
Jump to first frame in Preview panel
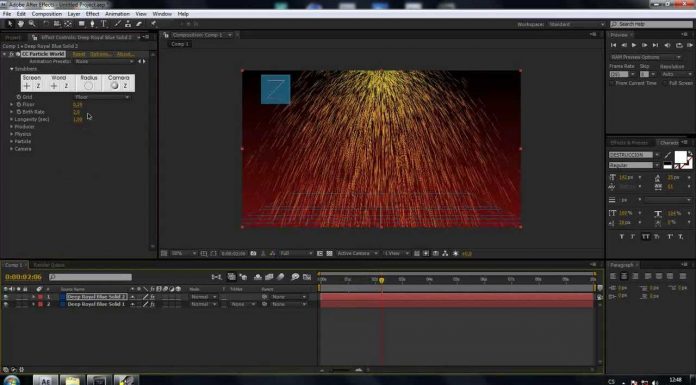click(613, 45)
